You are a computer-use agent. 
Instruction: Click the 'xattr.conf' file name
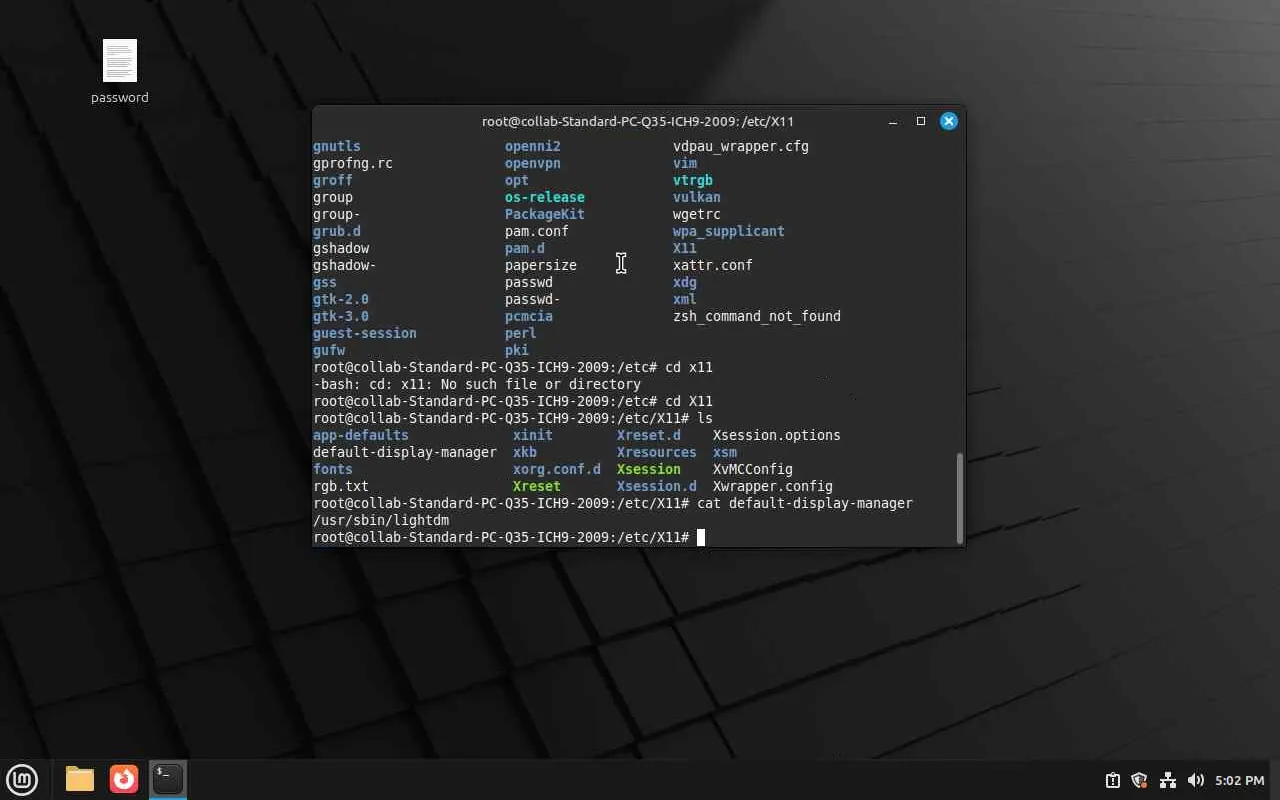pos(713,265)
